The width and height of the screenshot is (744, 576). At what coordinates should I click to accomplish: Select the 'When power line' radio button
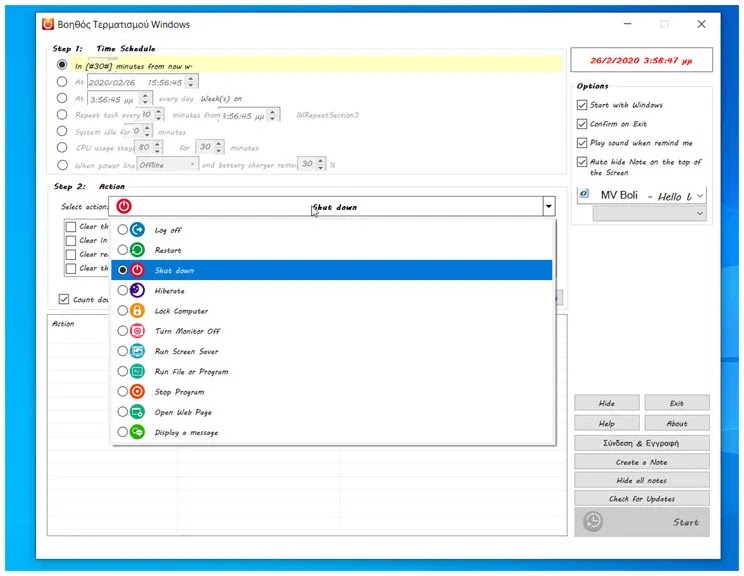(62, 165)
